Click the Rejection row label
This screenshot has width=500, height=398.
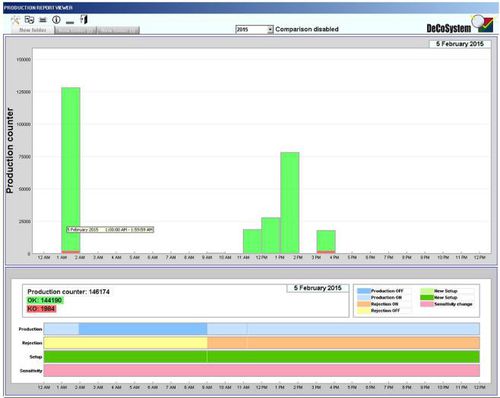click(x=32, y=343)
